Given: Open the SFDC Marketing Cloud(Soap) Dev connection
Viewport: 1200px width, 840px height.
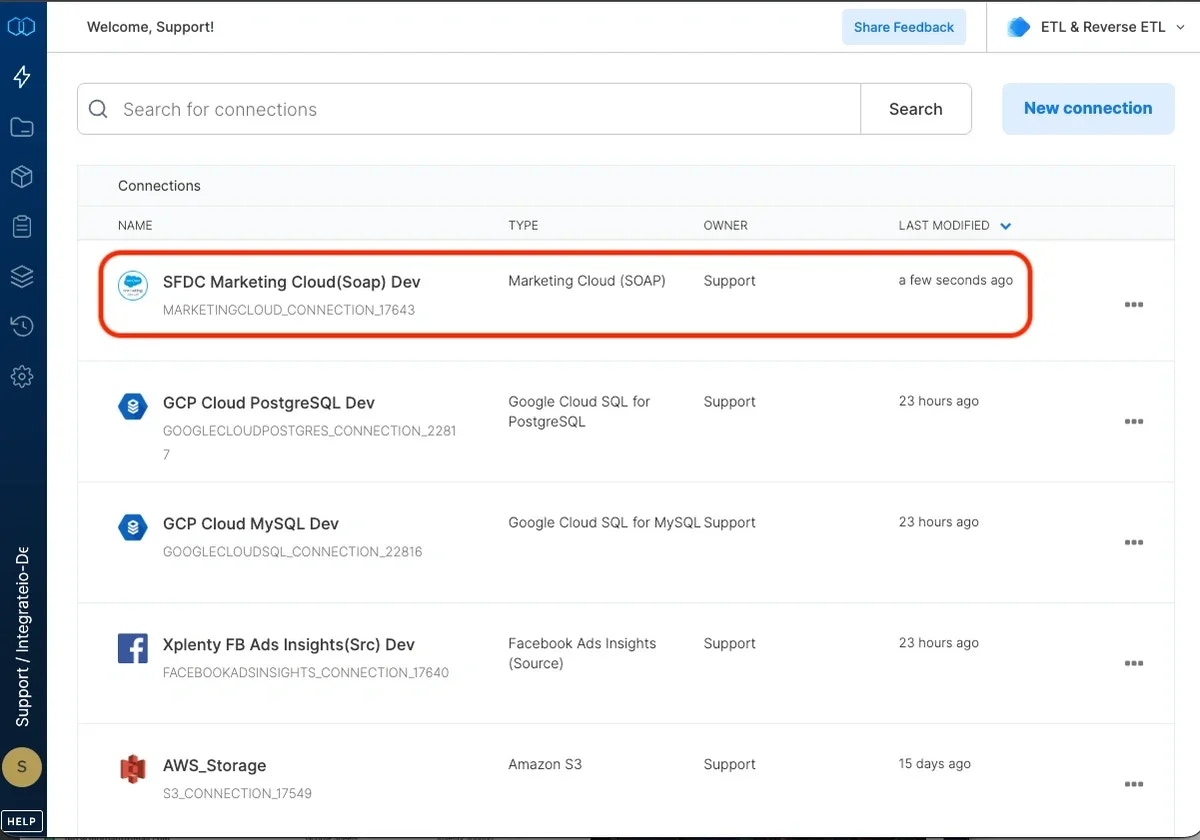Looking at the screenshot, I should (292, 282).
